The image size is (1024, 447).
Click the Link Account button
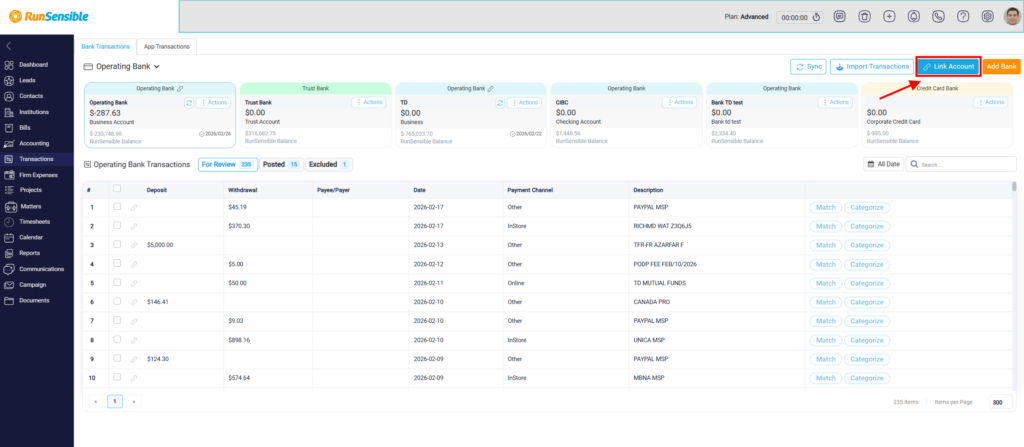click(x=948, y=67)
